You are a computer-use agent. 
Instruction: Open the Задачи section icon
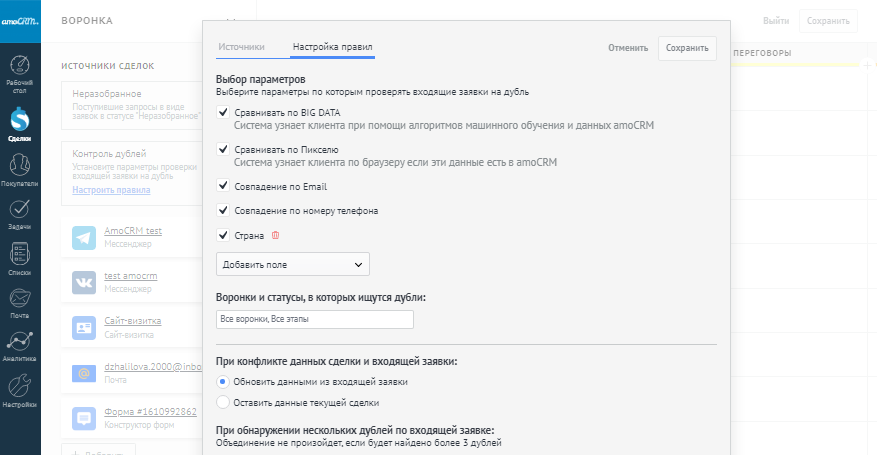tap(20, 213)
